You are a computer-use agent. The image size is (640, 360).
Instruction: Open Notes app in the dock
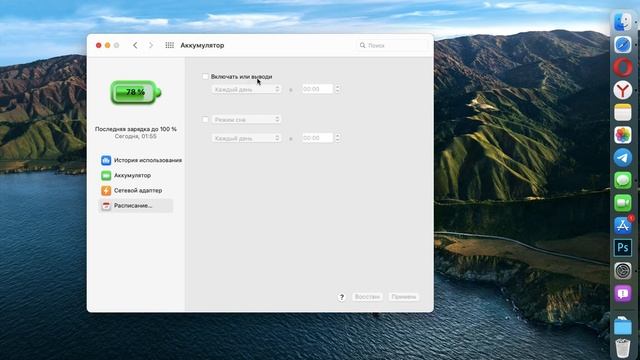(x=623, y=113)
